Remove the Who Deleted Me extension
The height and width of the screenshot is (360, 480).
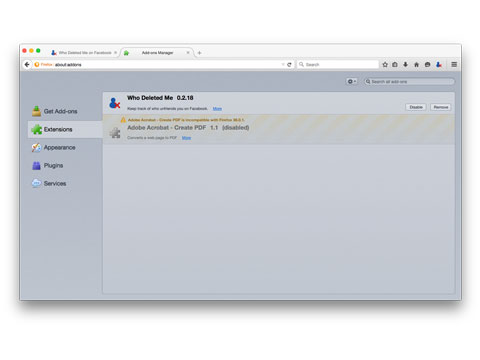[x=441, y=107]
